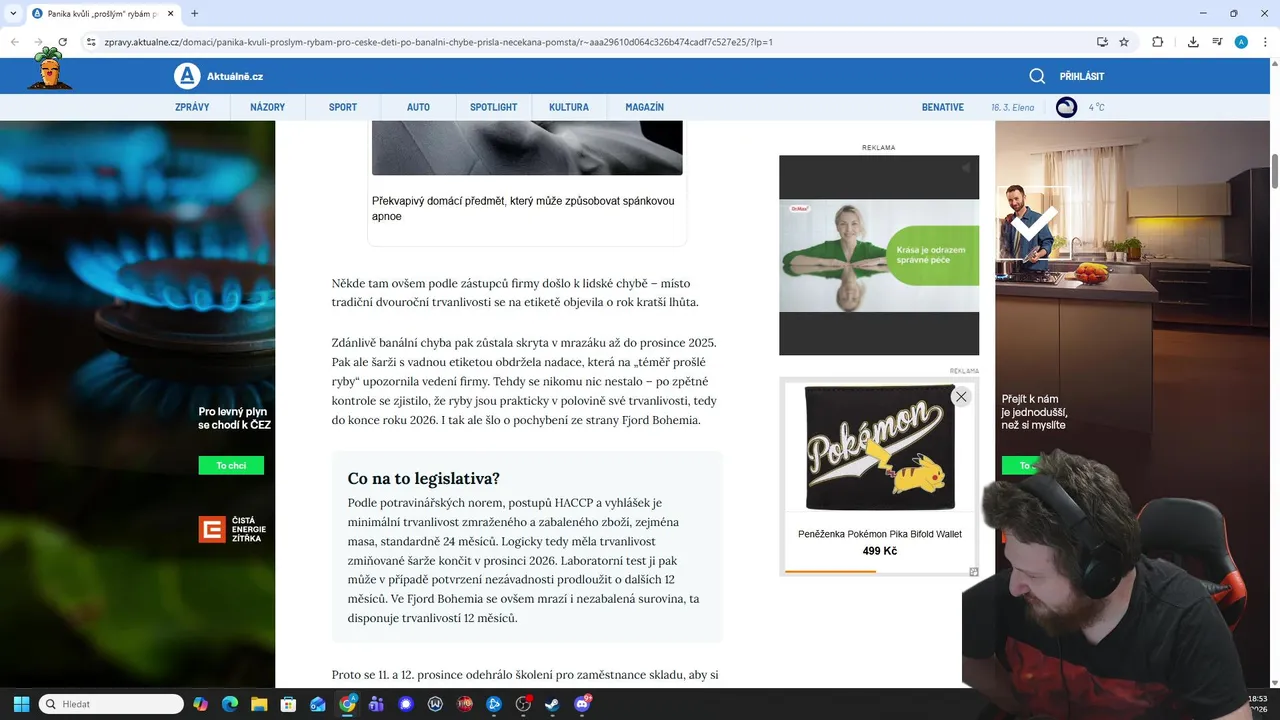
Task: Reload the current page
Action: [62, 42]
